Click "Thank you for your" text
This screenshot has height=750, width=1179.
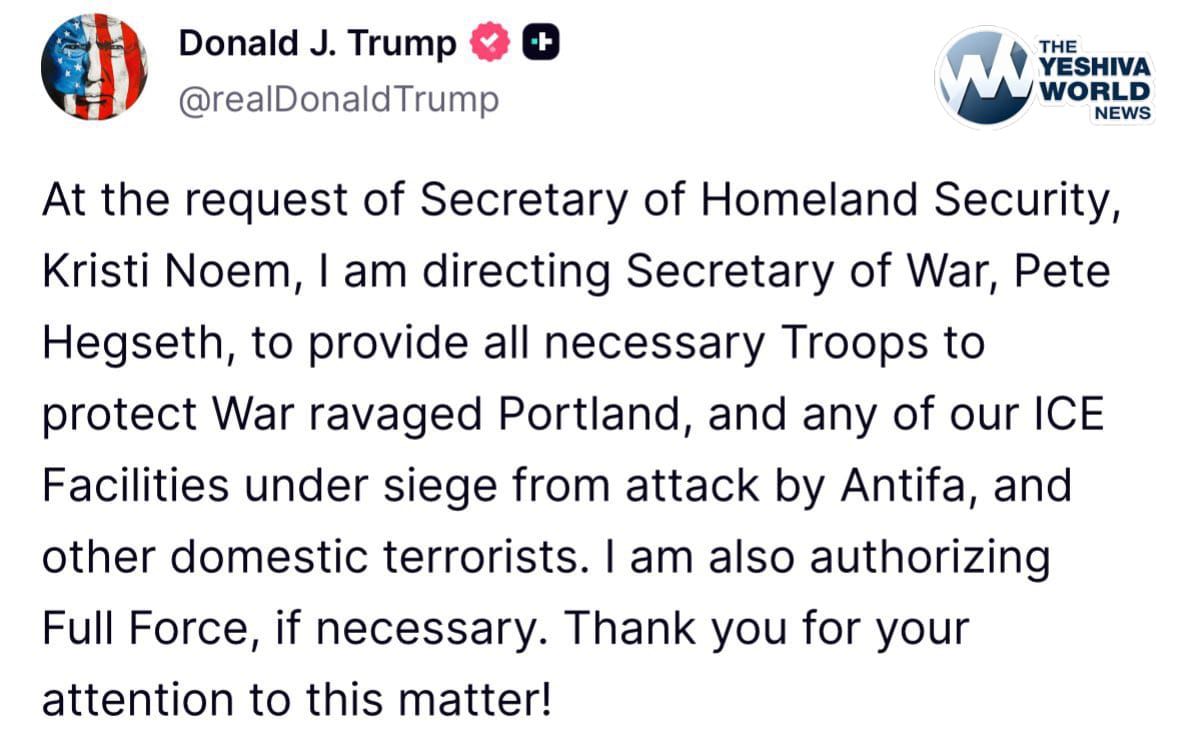tap(765, 628)
